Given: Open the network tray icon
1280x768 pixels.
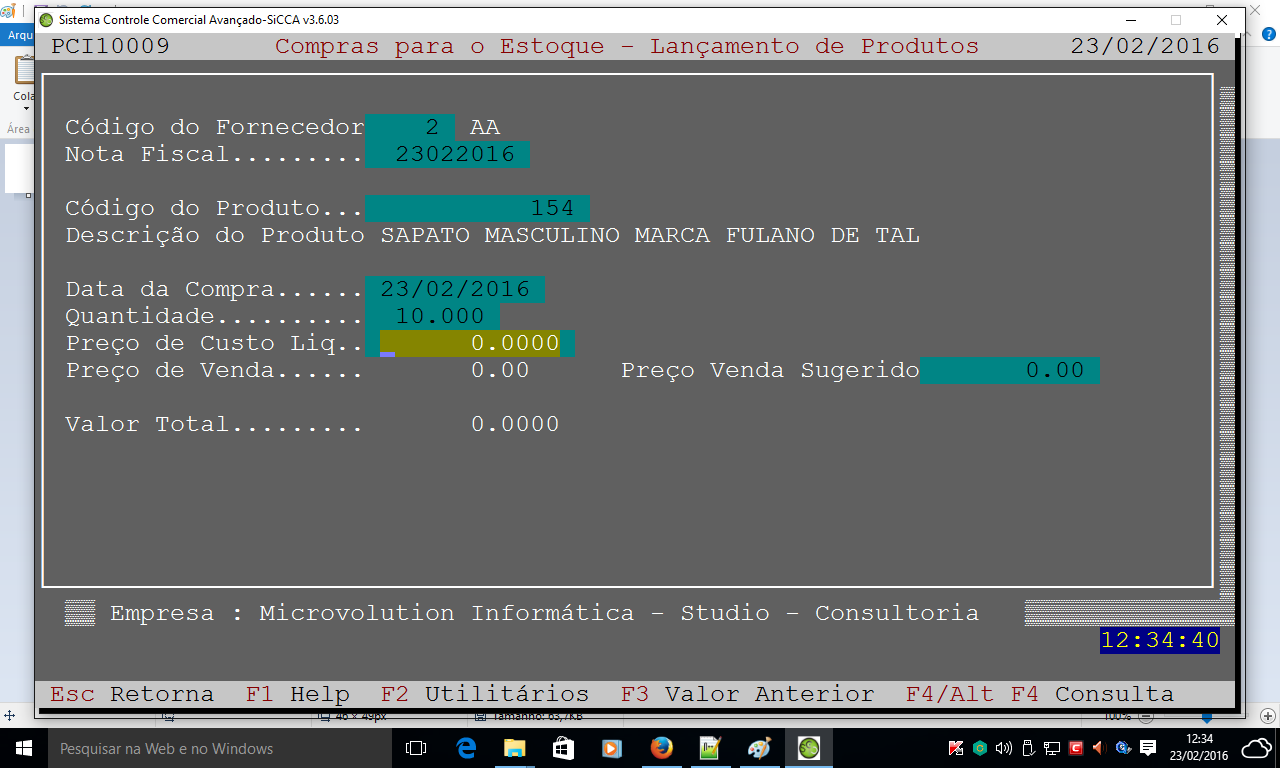Looking at the screenshot, I should click(x=1052, y=748).
